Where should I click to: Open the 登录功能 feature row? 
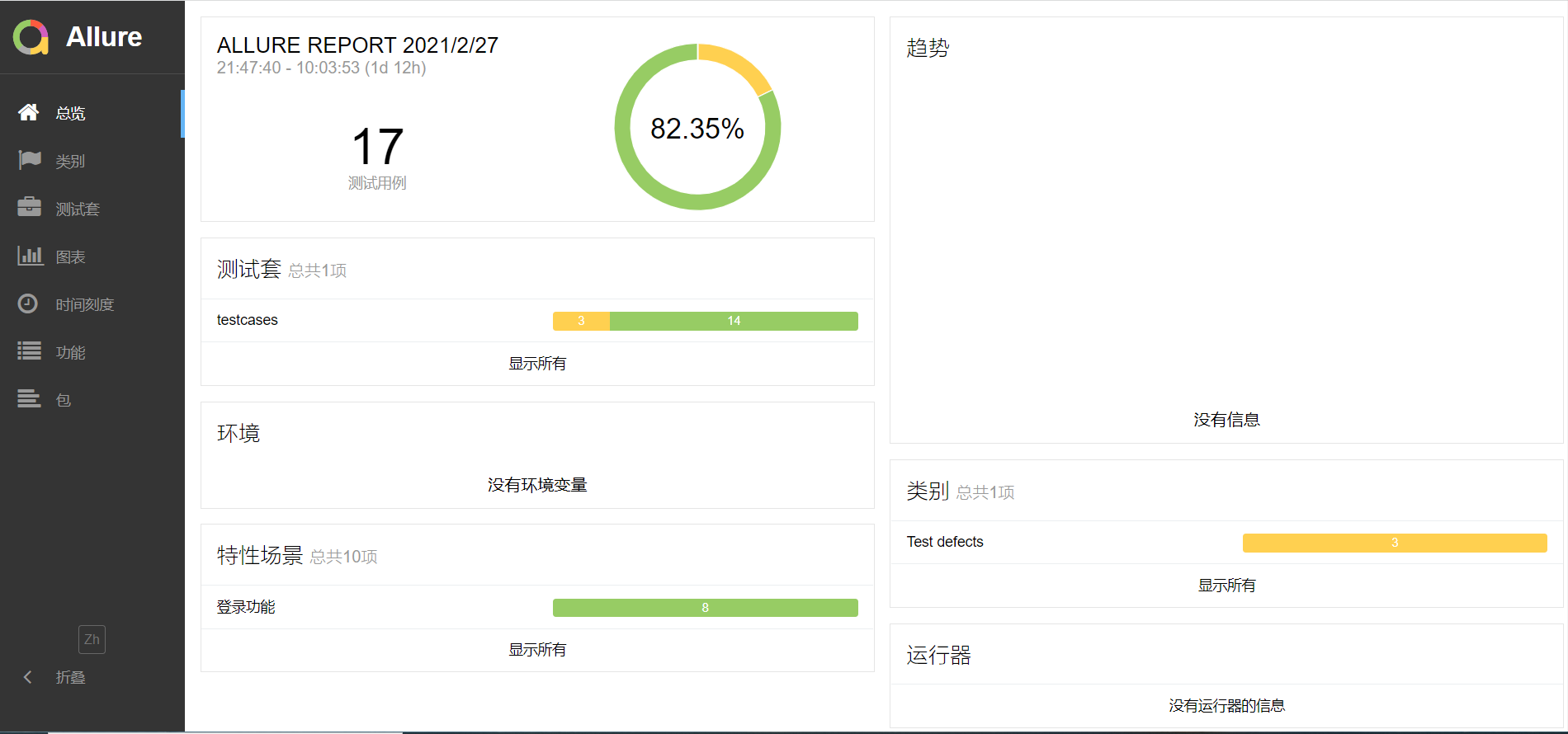pos(537,607)
